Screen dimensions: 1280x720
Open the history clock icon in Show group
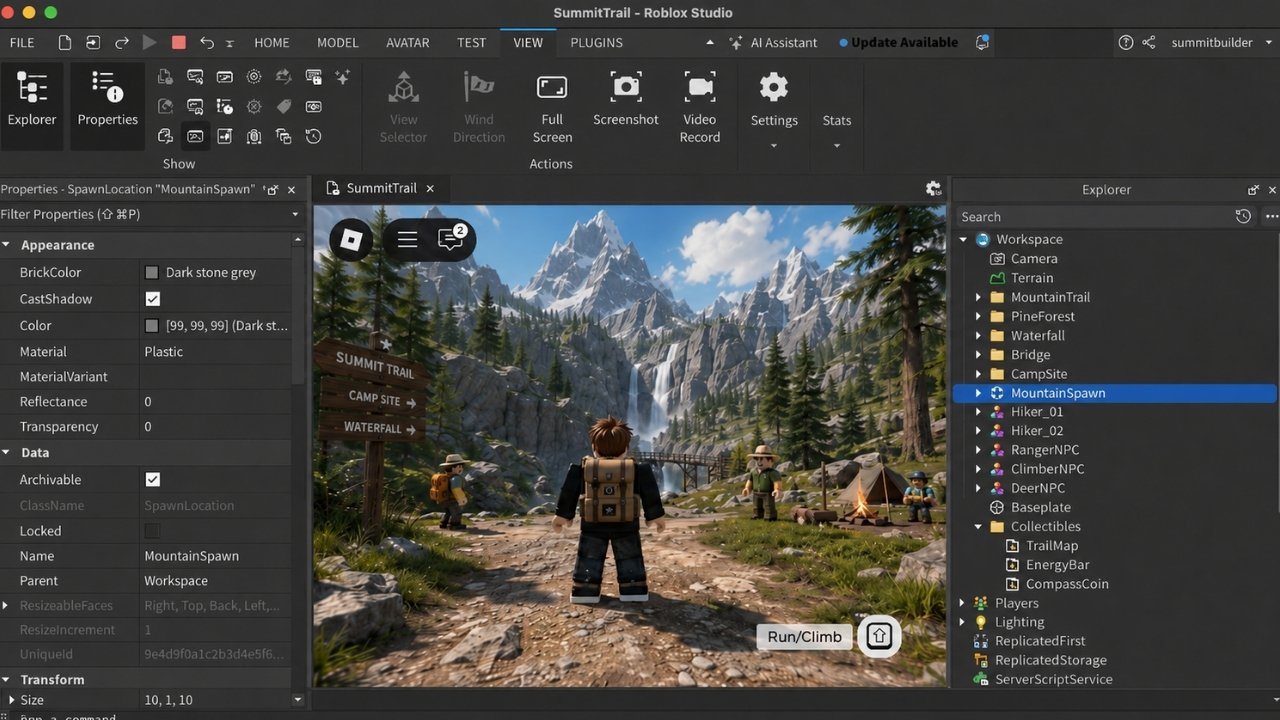[x=313, y=136]
